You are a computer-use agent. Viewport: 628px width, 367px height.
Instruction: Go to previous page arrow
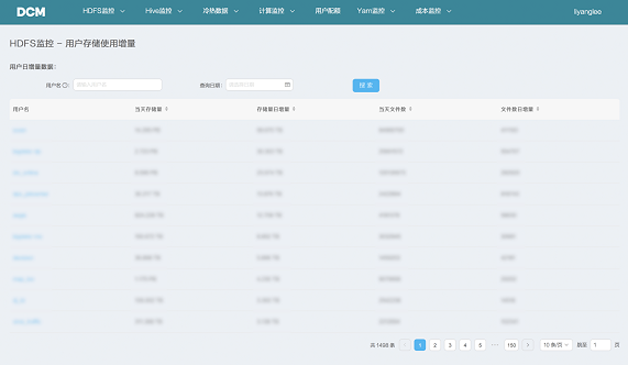405,345
